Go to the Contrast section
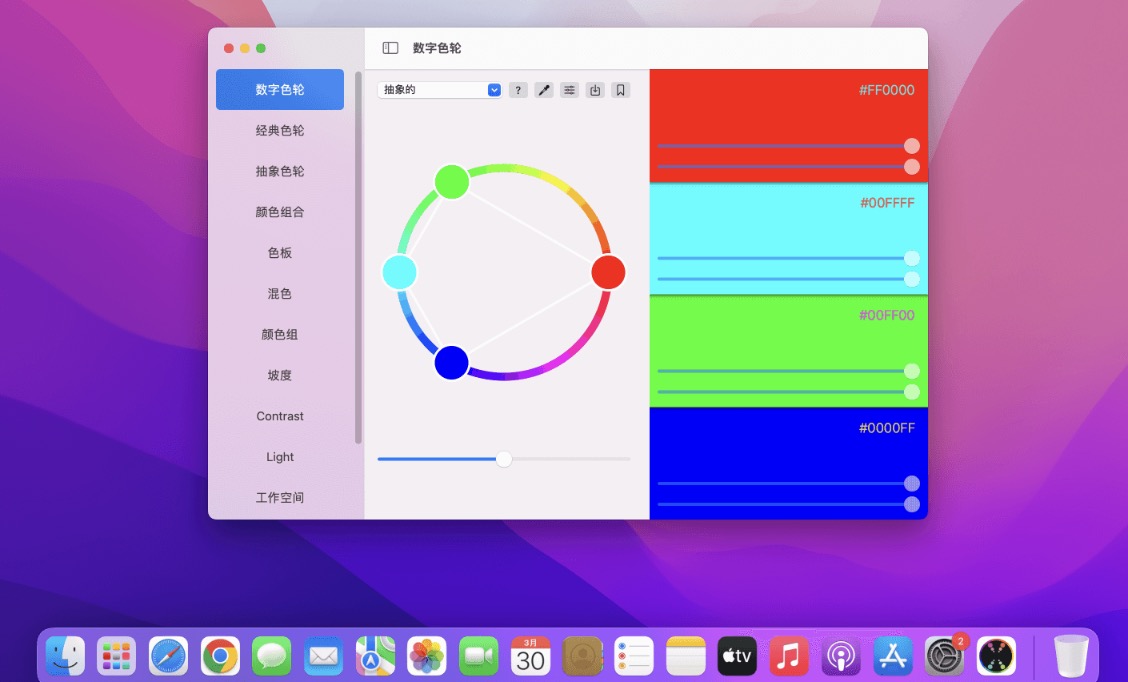1128x682 pixels. coord(280,416)
